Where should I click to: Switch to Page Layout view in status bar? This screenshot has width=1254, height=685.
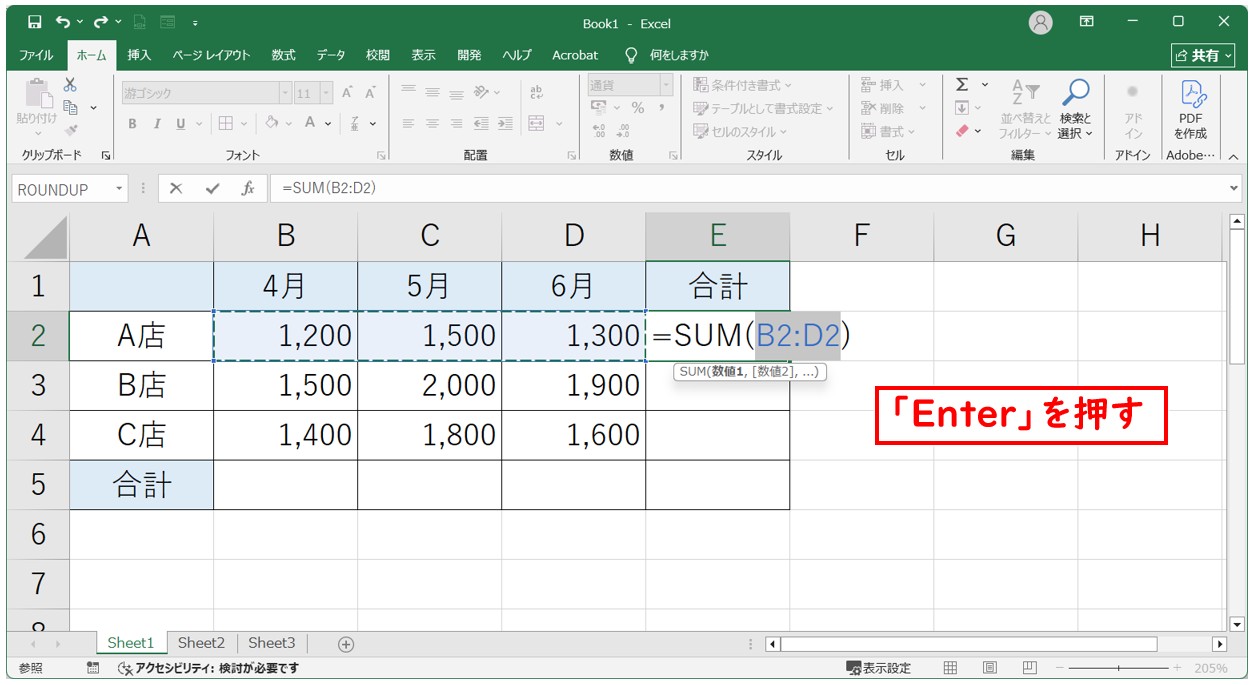(989, 668)
